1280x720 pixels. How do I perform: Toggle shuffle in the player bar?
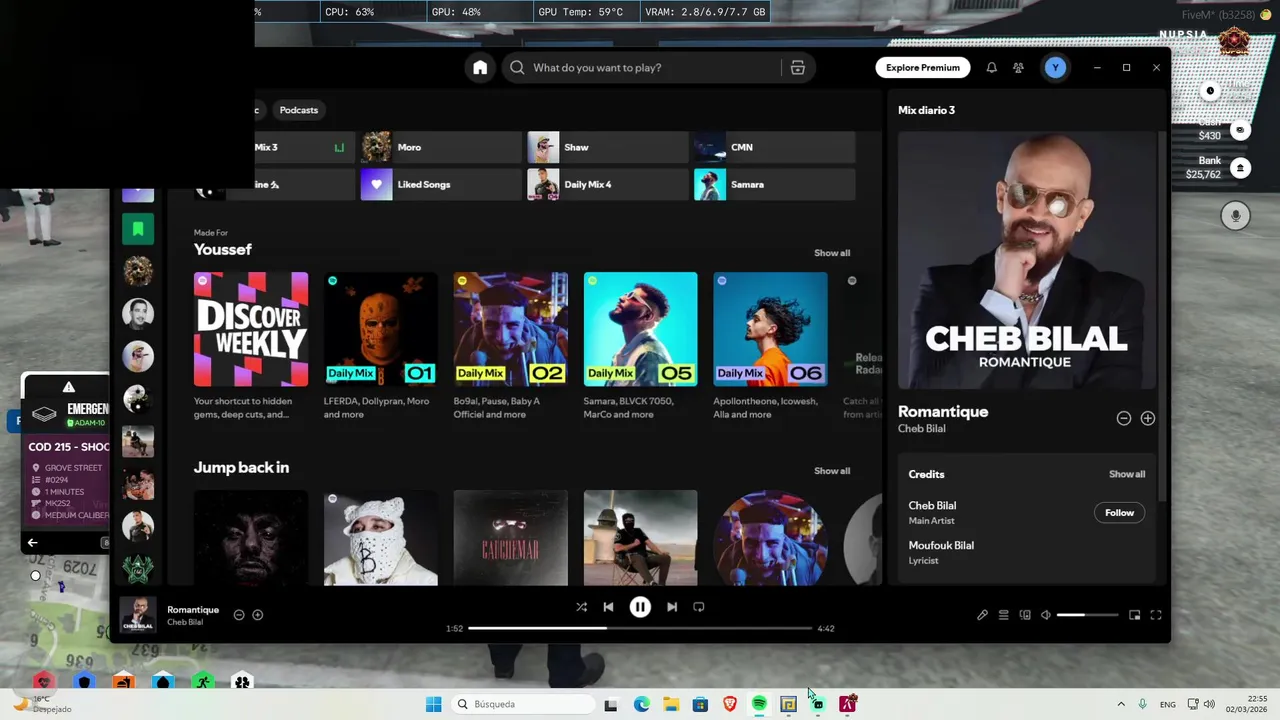(581, 607)
